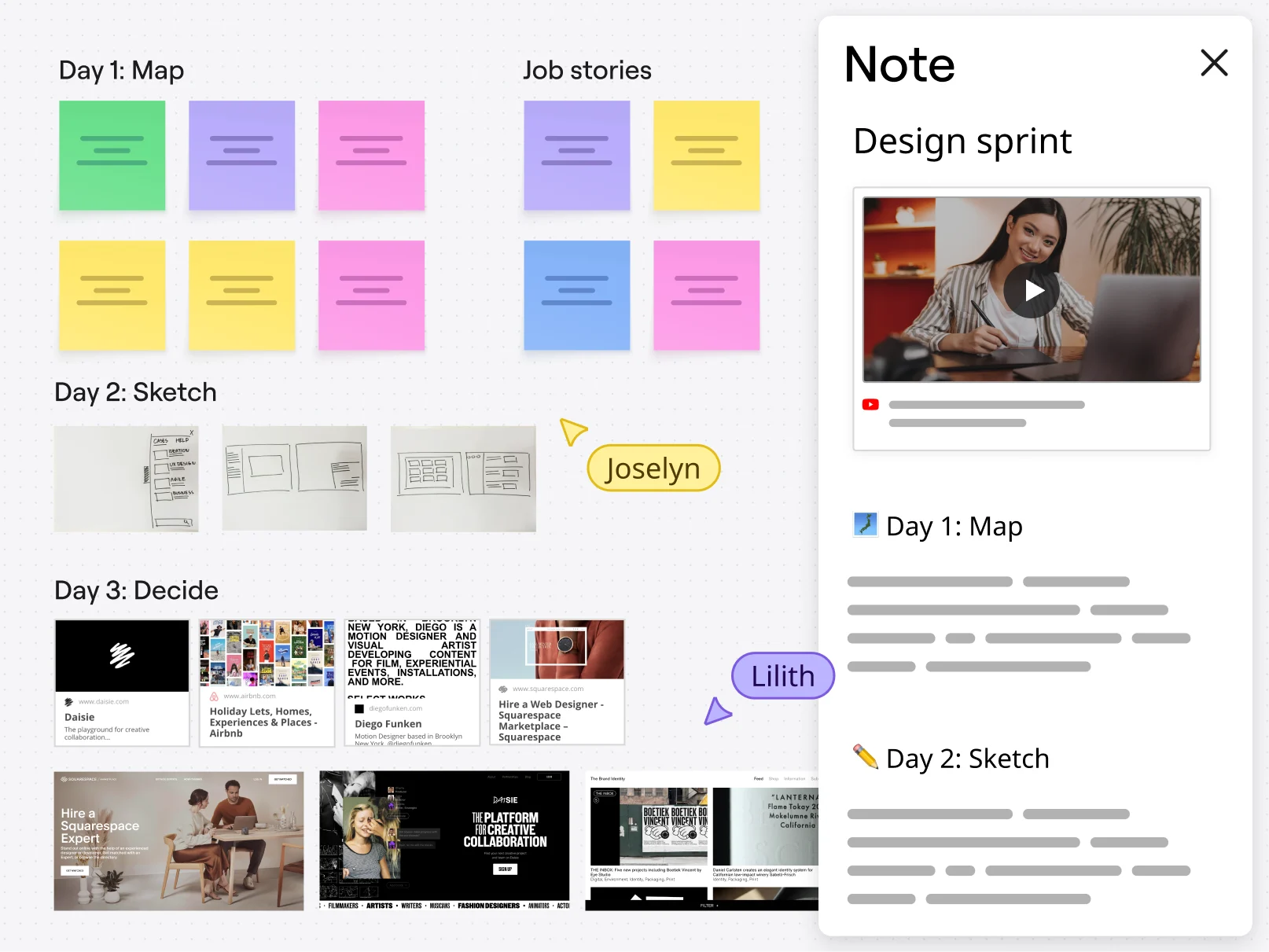
Task: Select Joselyn's yellow cursor arrow
Action: pos(572,431)
